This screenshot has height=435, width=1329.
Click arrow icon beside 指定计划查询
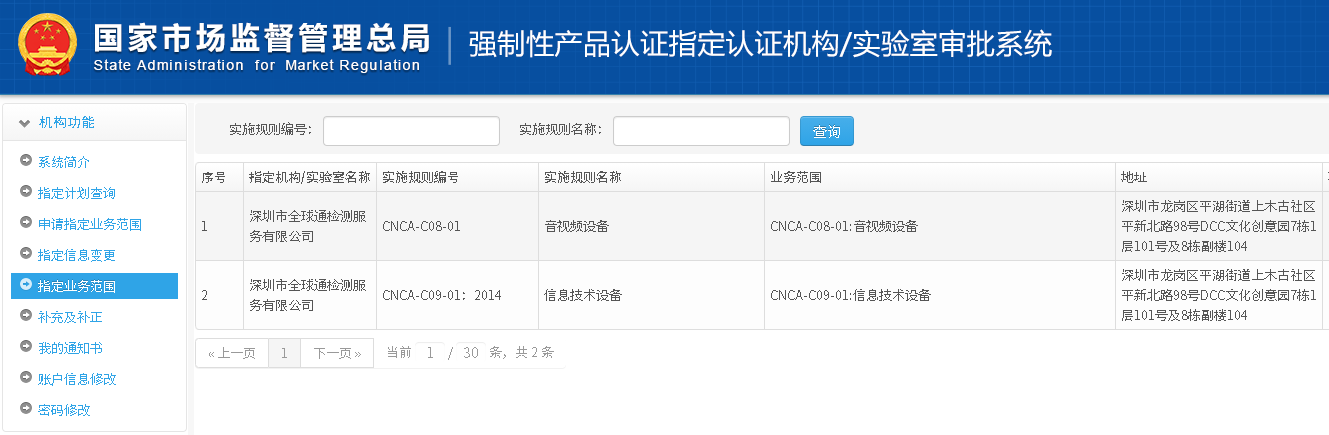(x=26, y=192)
